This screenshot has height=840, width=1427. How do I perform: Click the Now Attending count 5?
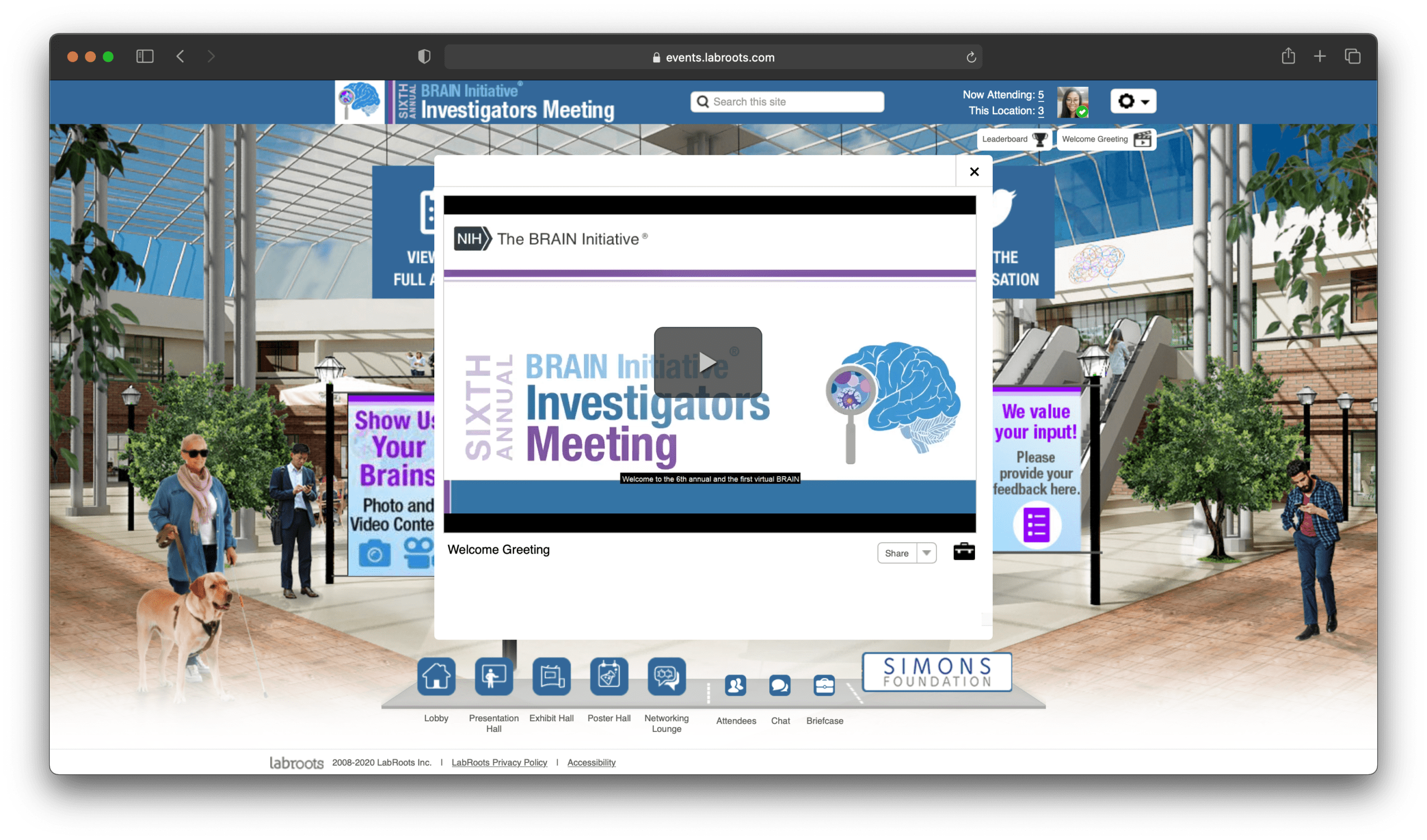click(x=1041, y=94)
